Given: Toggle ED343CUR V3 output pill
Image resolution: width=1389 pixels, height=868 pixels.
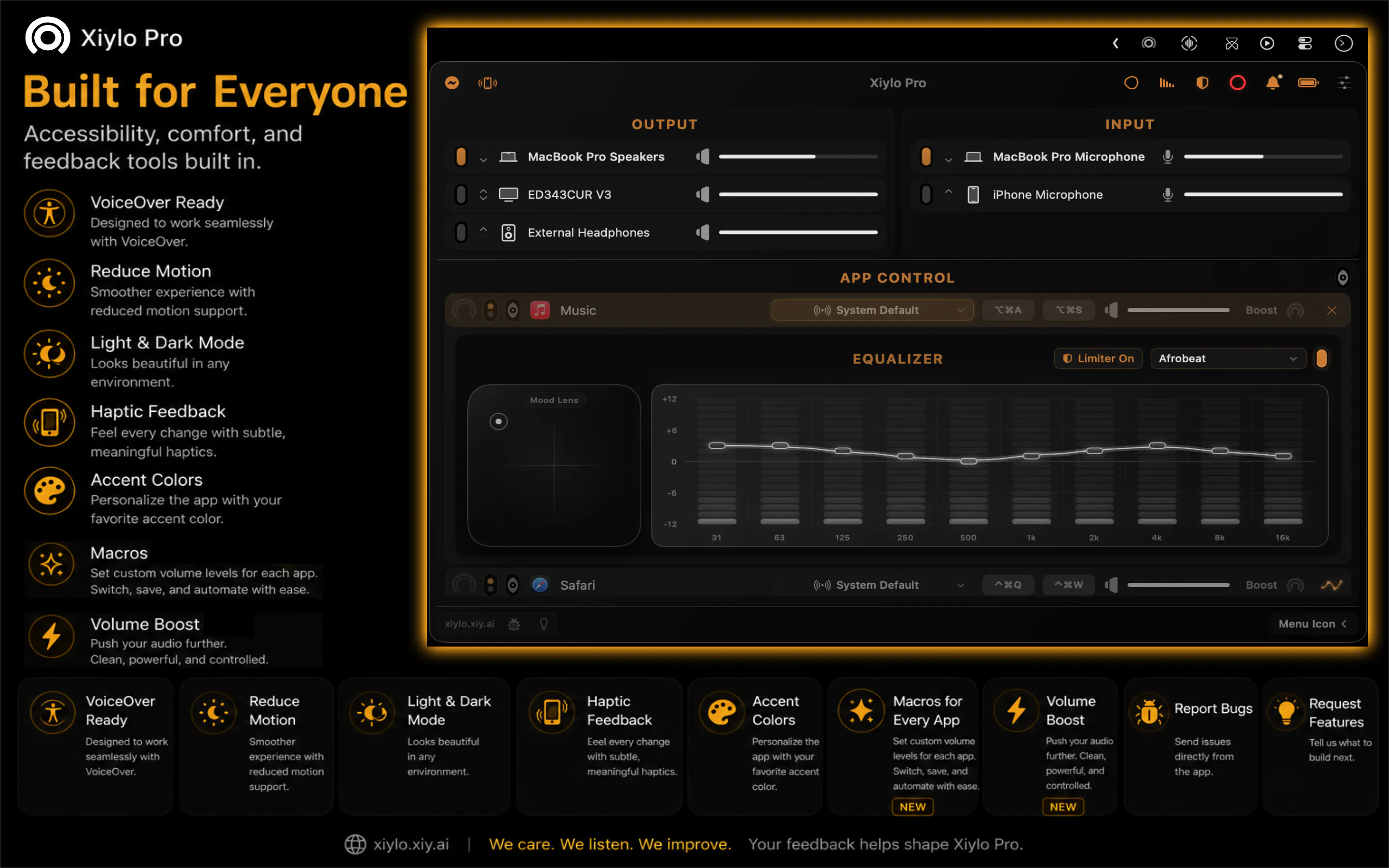Looking at the screenshot, I should click(x=460, y=195).
